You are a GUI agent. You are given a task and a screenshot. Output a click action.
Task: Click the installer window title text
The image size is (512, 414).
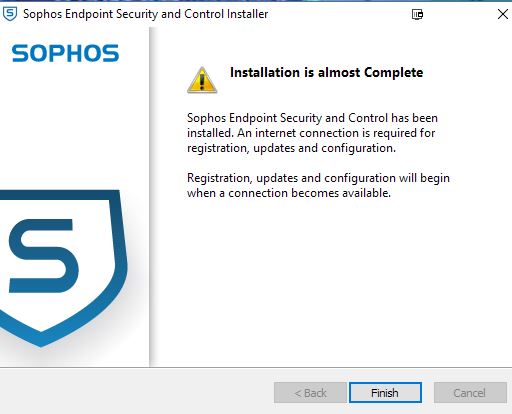point(145,14)
